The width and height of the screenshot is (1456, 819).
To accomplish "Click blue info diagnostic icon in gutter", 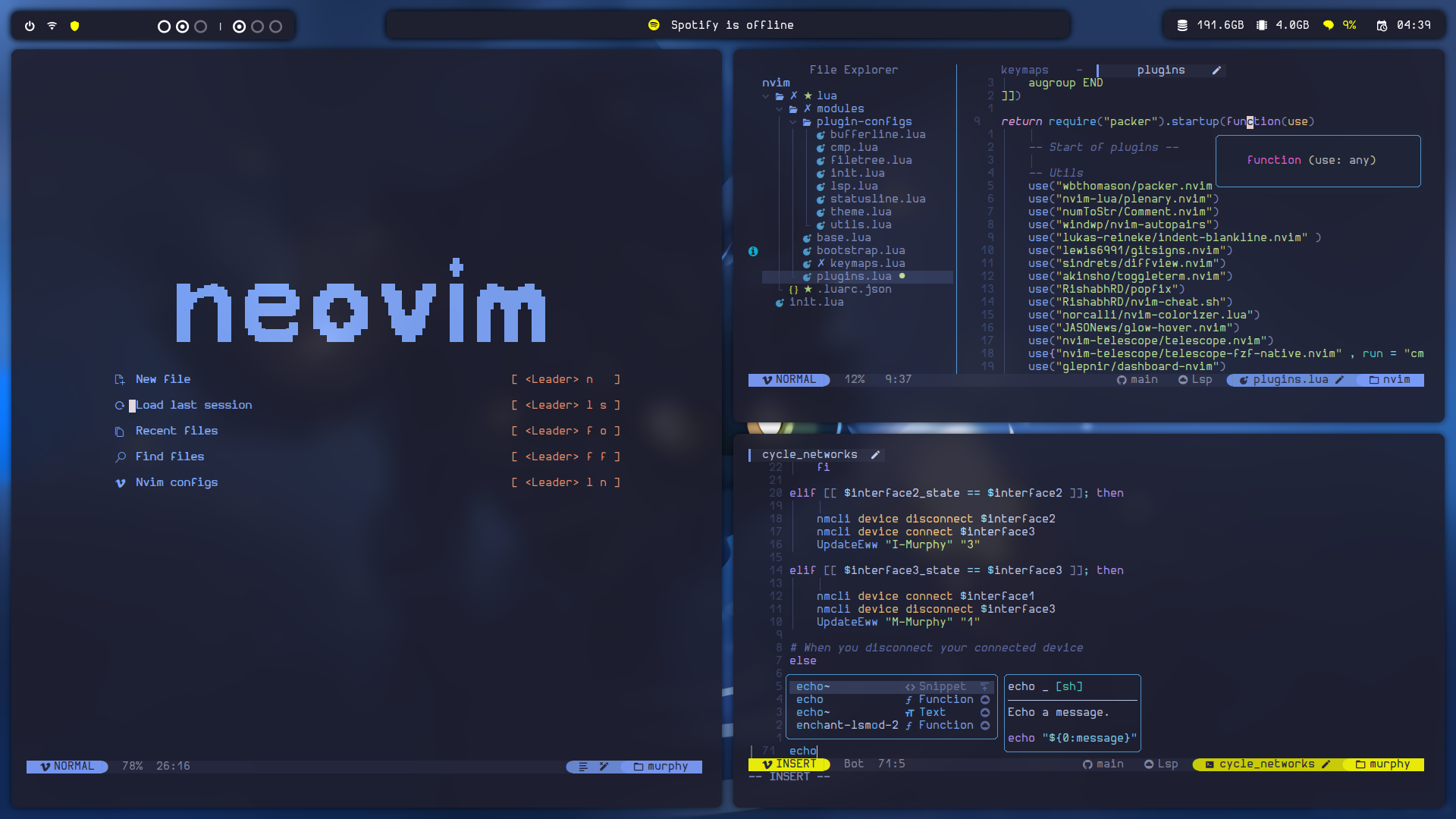I will 753,251.
